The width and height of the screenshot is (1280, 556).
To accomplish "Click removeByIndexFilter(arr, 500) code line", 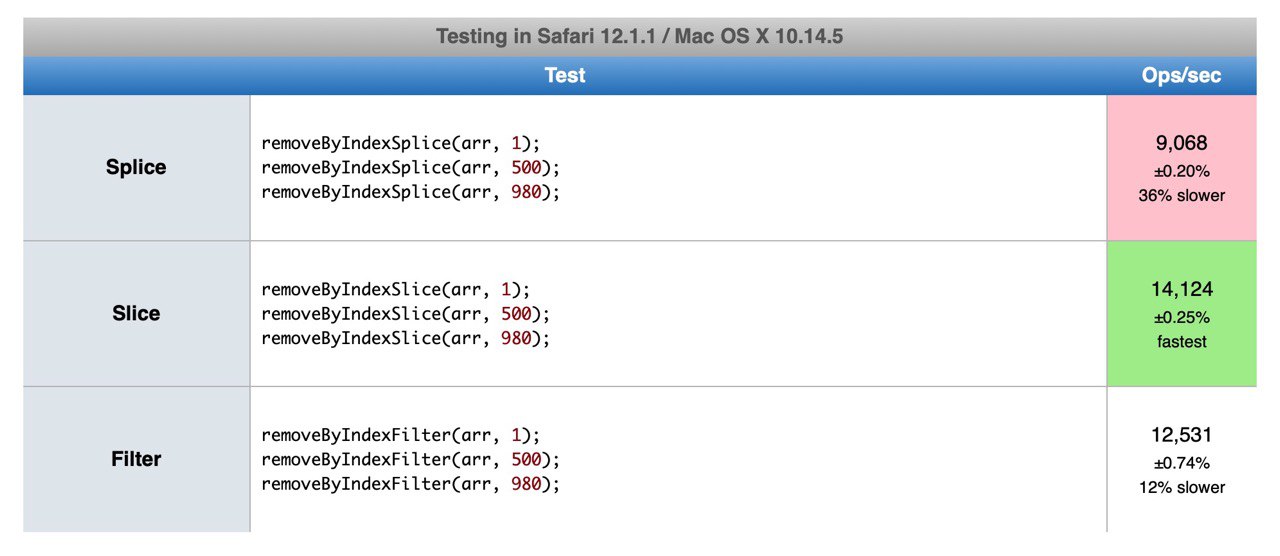I will coord(411,460).
